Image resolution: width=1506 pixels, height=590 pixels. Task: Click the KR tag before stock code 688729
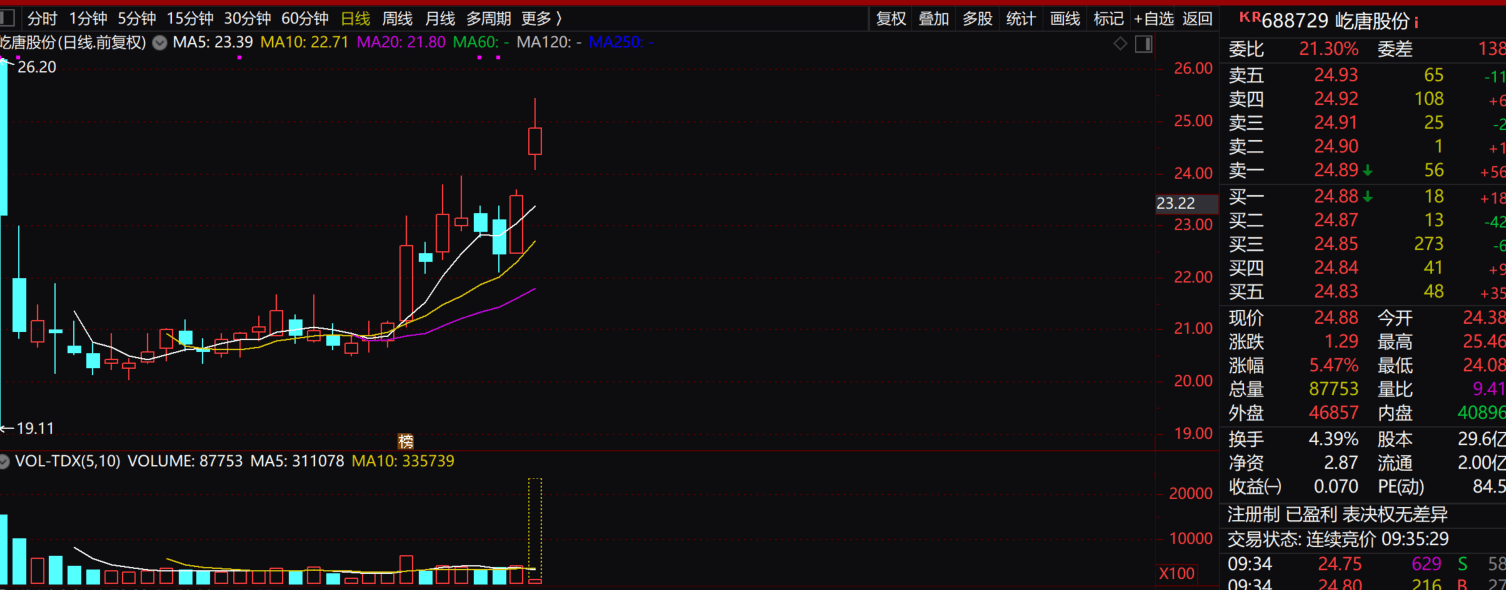point(1249,17)
